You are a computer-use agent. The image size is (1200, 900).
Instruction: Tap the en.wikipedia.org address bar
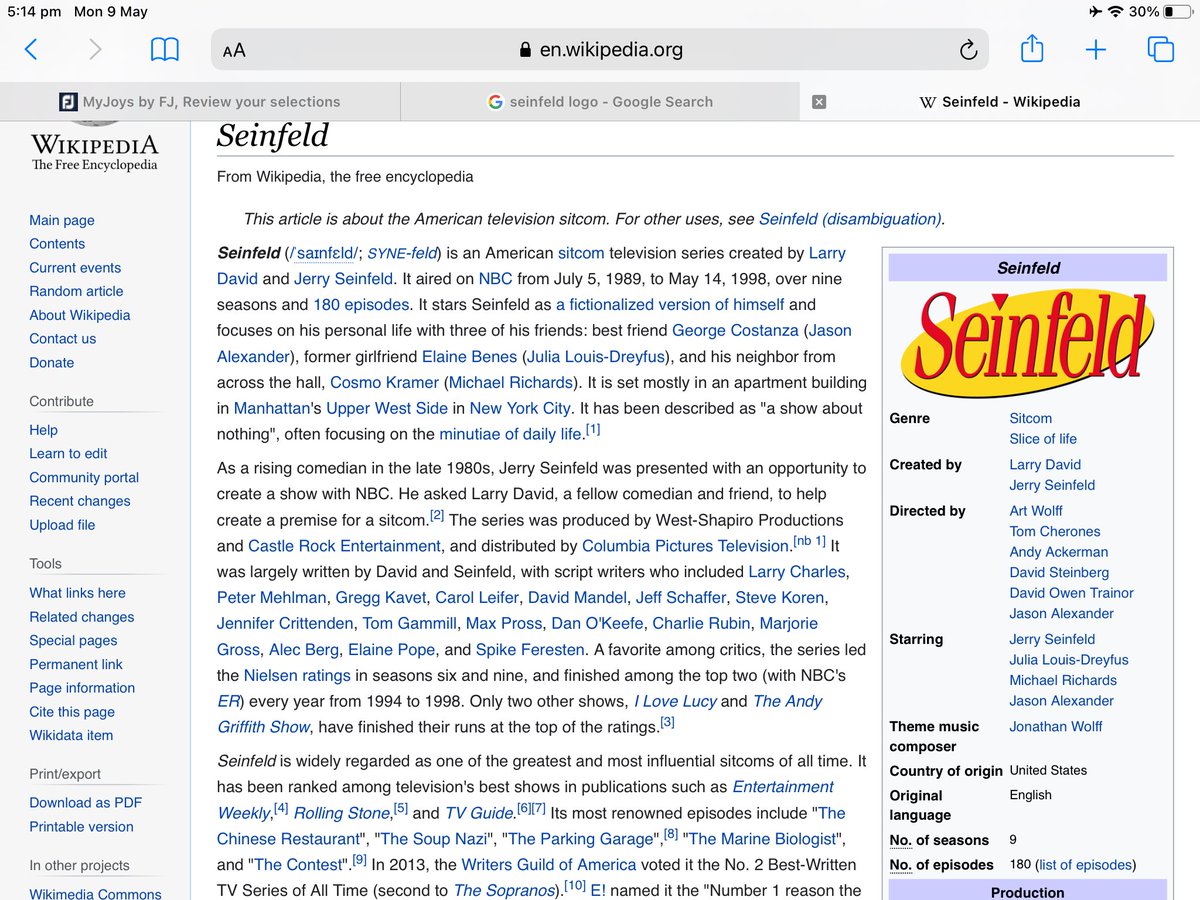pyautogui.click(x=600, y=49)
